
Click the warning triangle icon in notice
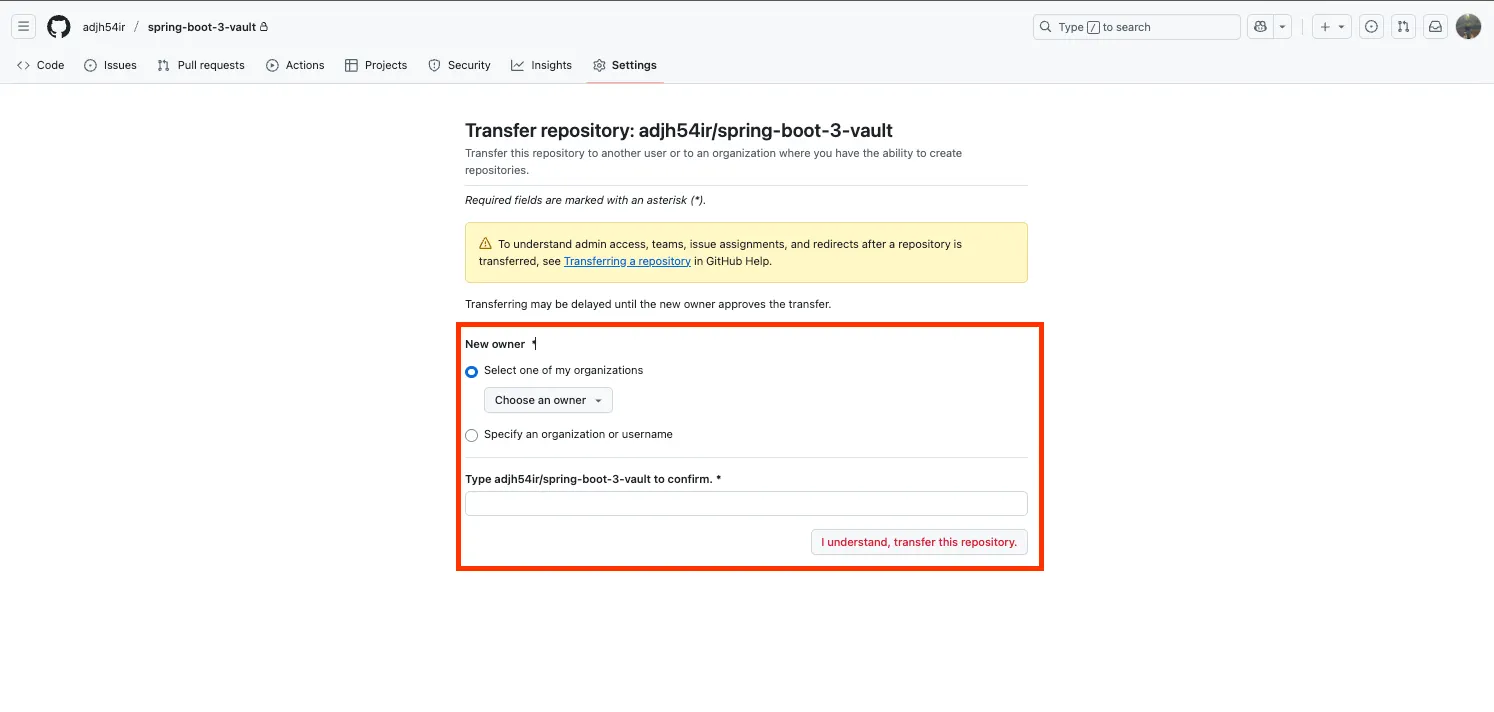coord(485,243)
